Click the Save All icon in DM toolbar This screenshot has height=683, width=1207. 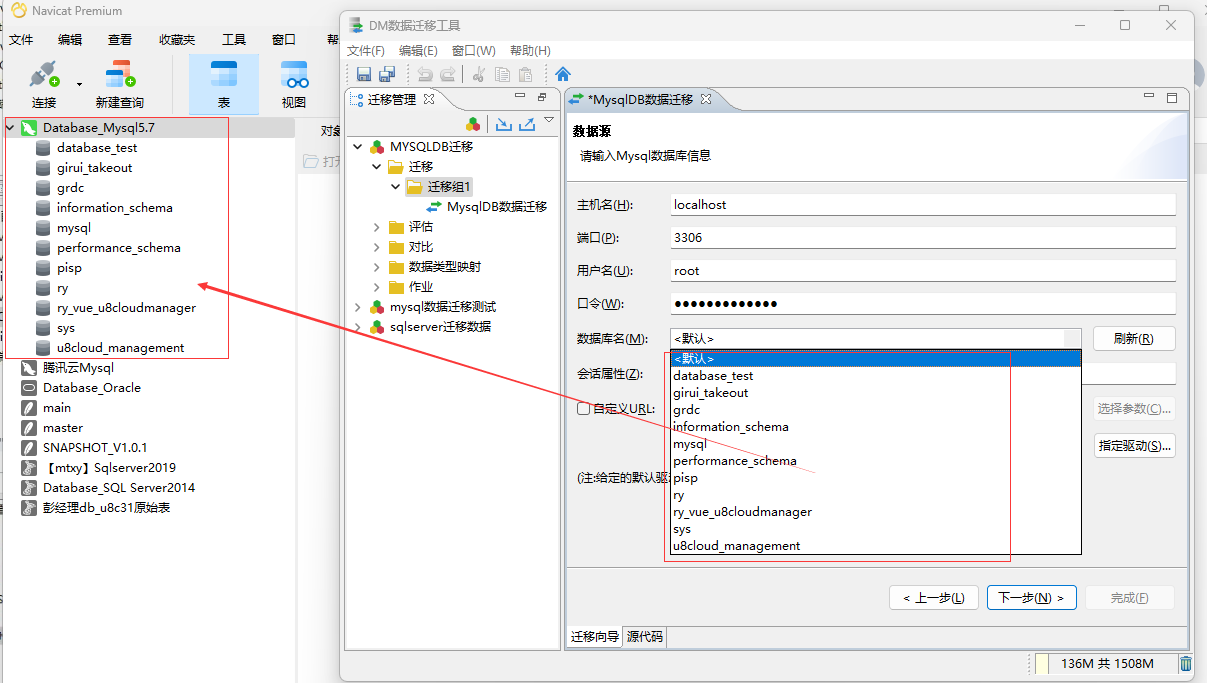pyautogui.click(x=387, y=74)
